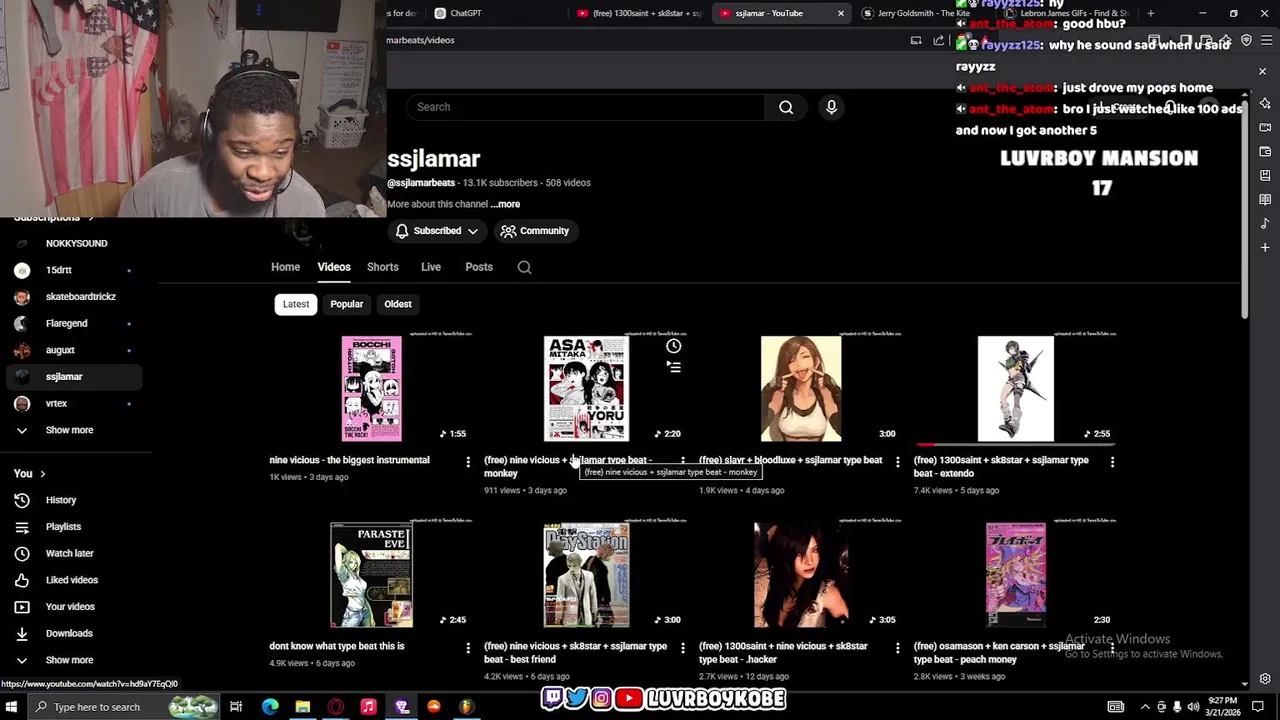Open three-dot menu for '.hacker' video
The height and width of the screenshot is (720, 1280).
[x=897, y=647]
